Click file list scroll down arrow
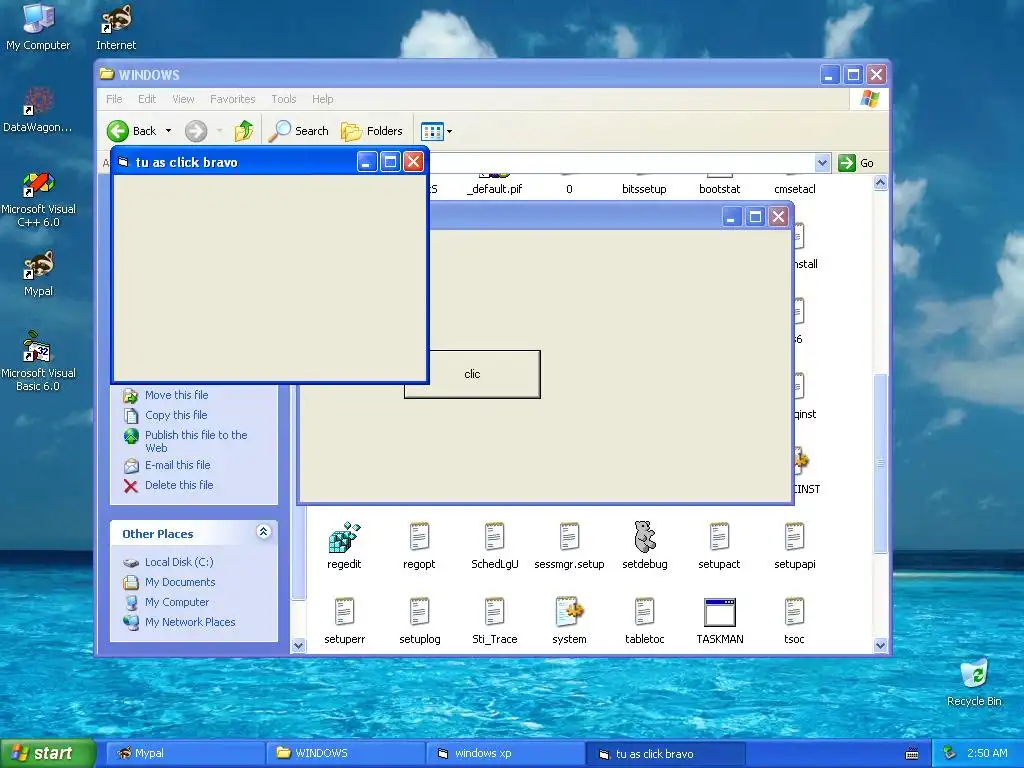1024x768 pixels. pyautogui.click(x=880, y=645)
